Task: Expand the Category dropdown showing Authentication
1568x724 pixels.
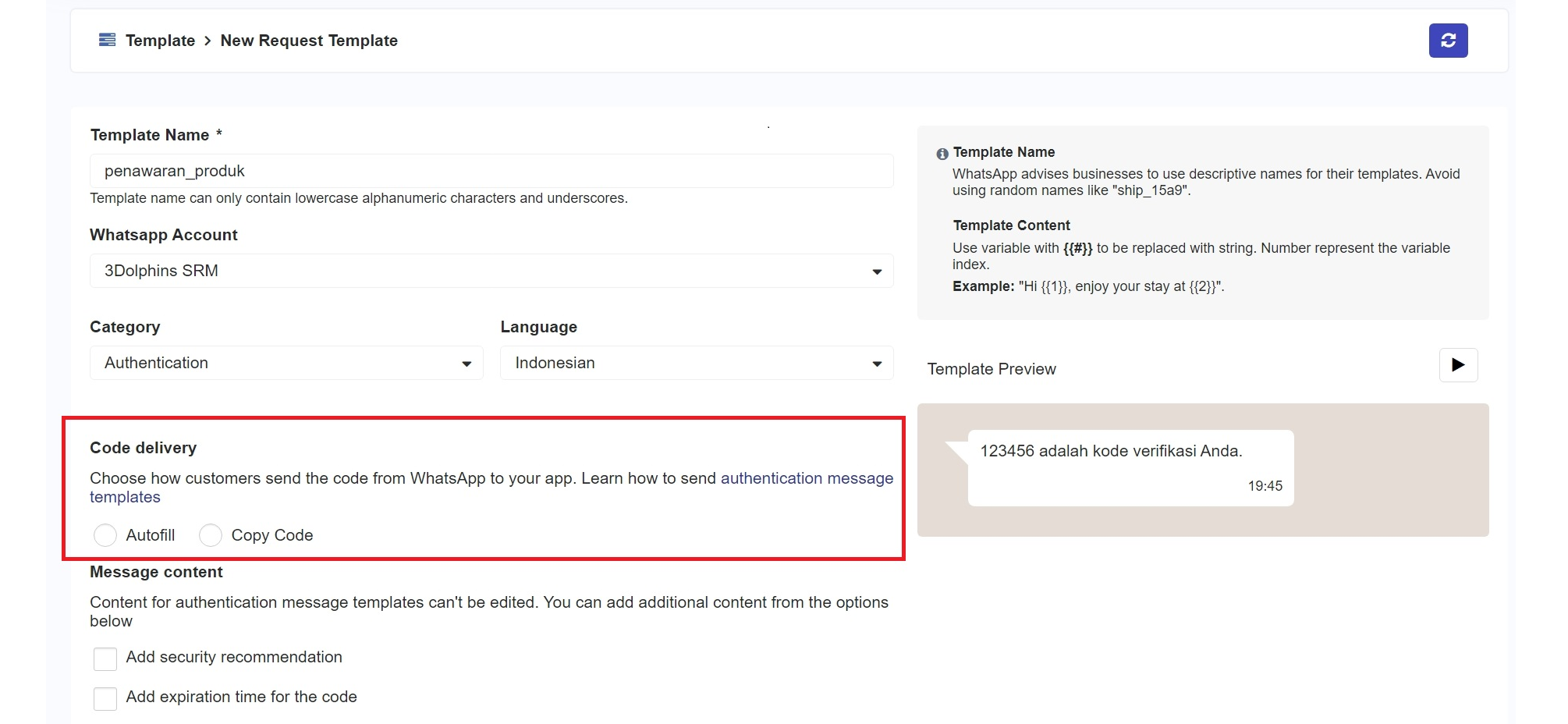Action: 286,363
